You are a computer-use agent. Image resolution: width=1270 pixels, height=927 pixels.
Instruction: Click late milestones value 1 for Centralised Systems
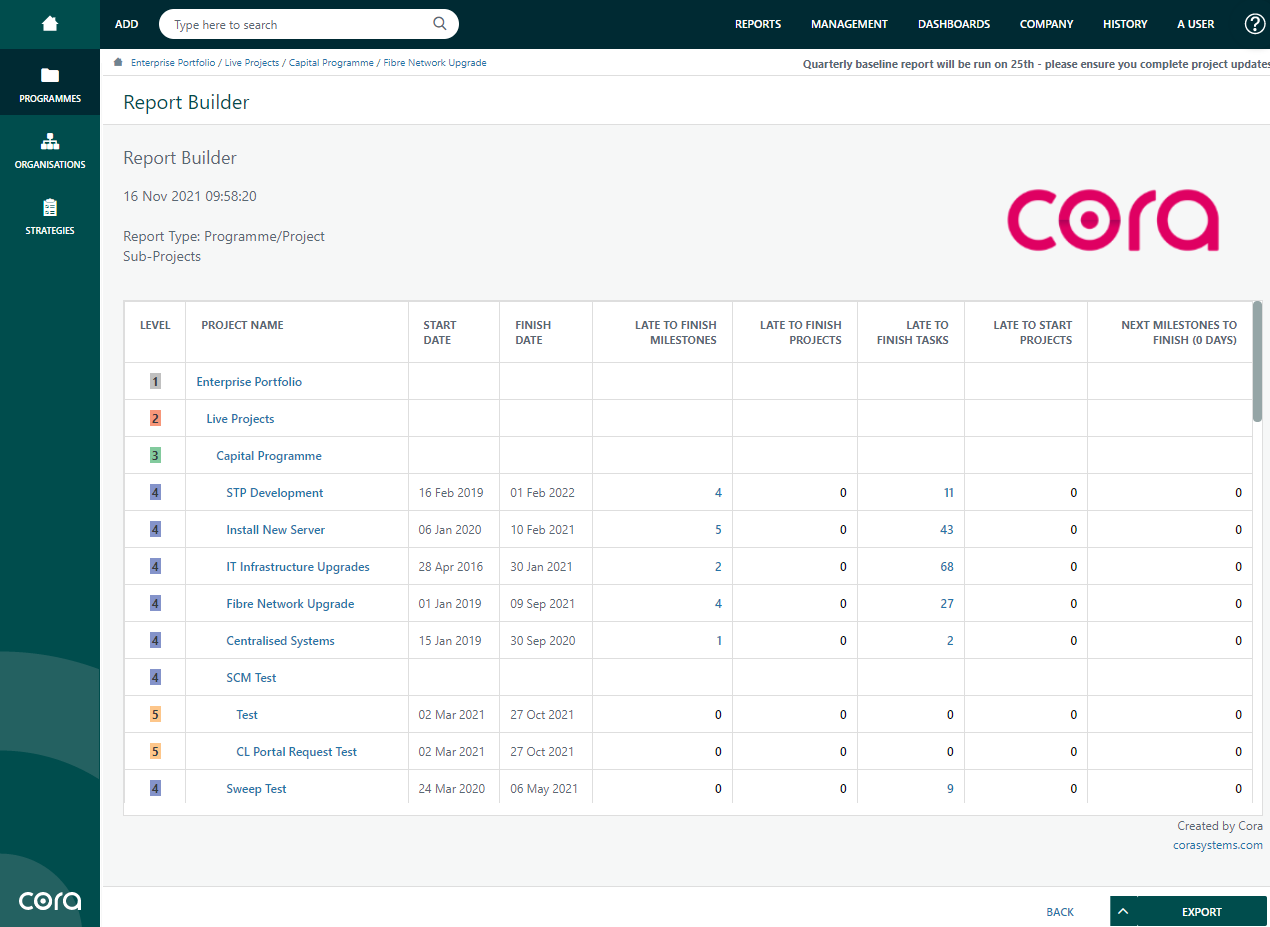point(718,641)
